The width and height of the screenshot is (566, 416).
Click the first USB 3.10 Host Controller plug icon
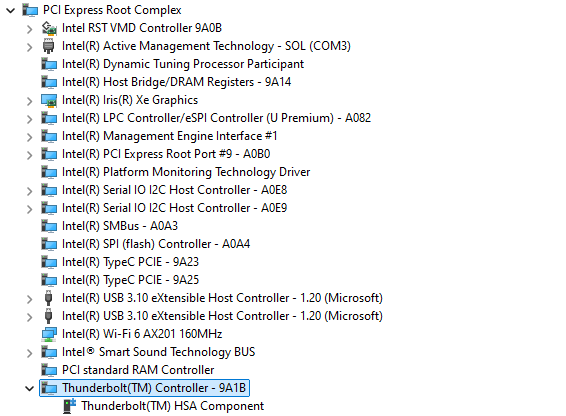coord(49,298)
